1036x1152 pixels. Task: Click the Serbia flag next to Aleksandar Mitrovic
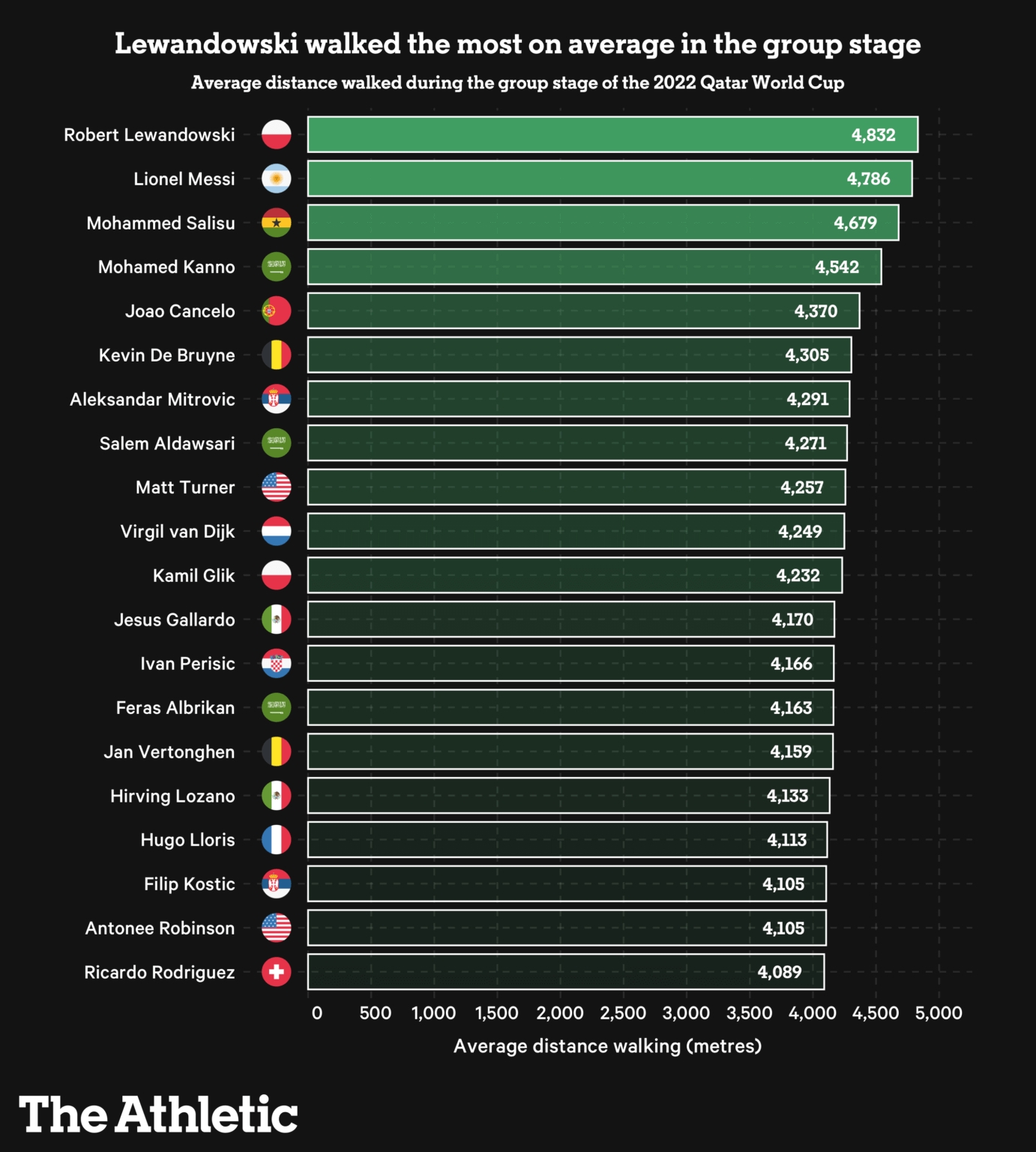[x=276, y=399]
